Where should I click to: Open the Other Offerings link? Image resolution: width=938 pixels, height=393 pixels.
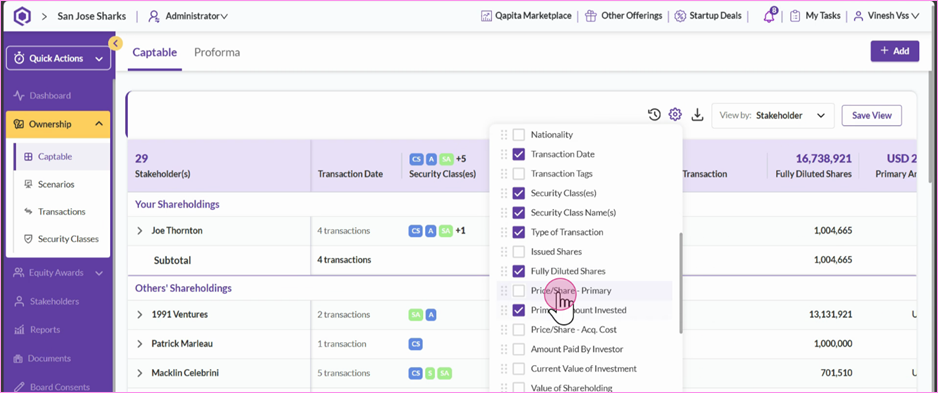pyautogui.click(x=624, y=16)
